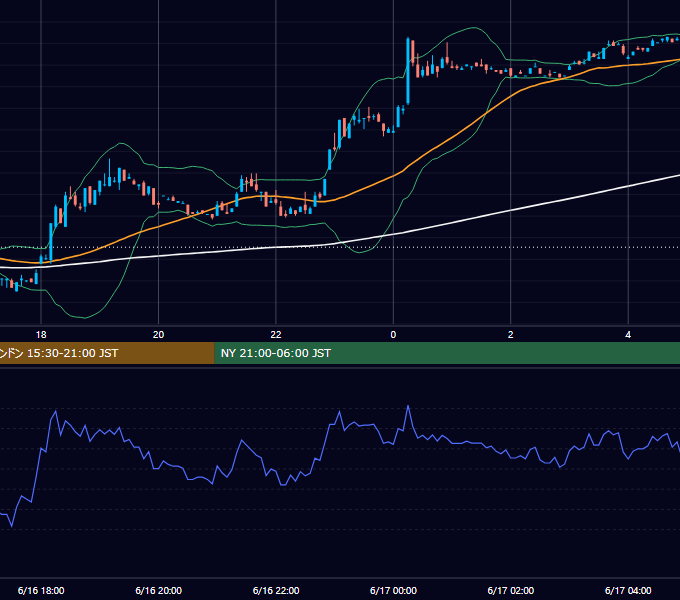The height and width of the screenshot is (600, 680).
Task: Click the 20 hour axis label
Action: click(158, 335)
